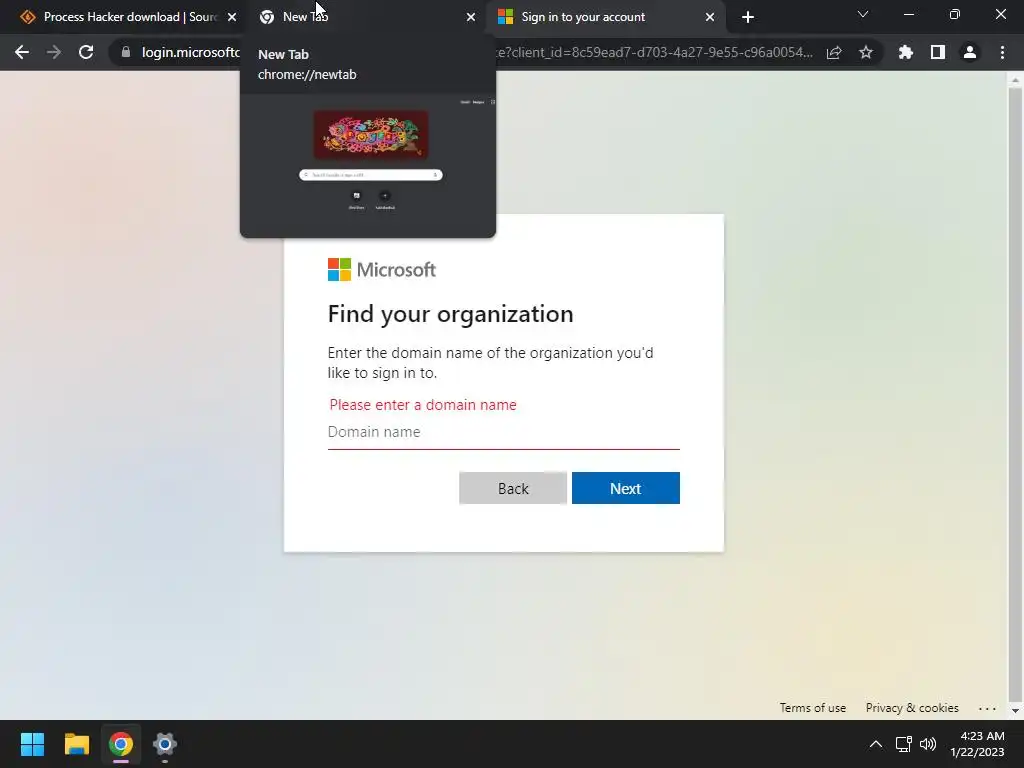Expand the tab search dropdown
1024x768 pixels.
(x=863, y=14)
